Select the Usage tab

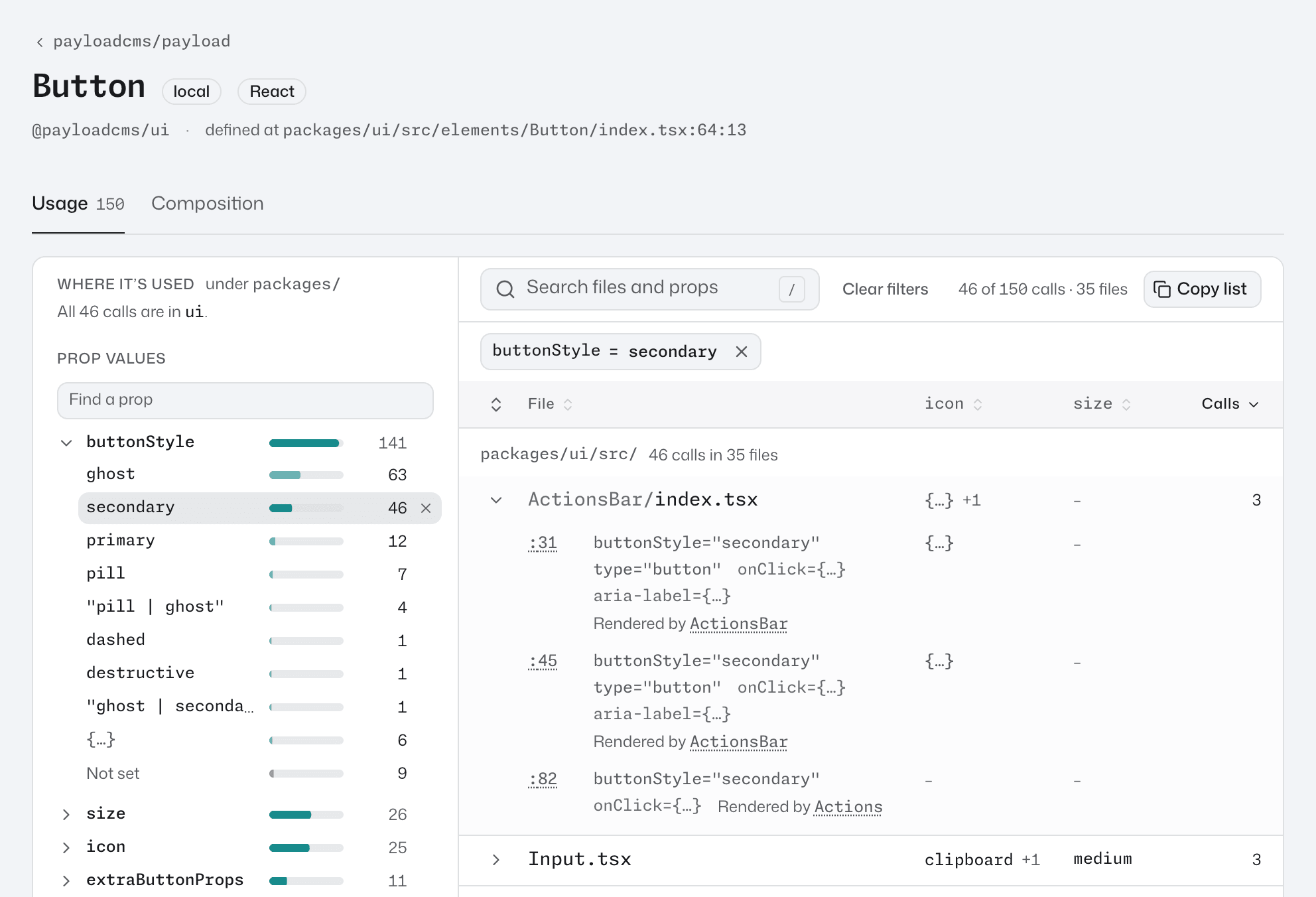78,203
